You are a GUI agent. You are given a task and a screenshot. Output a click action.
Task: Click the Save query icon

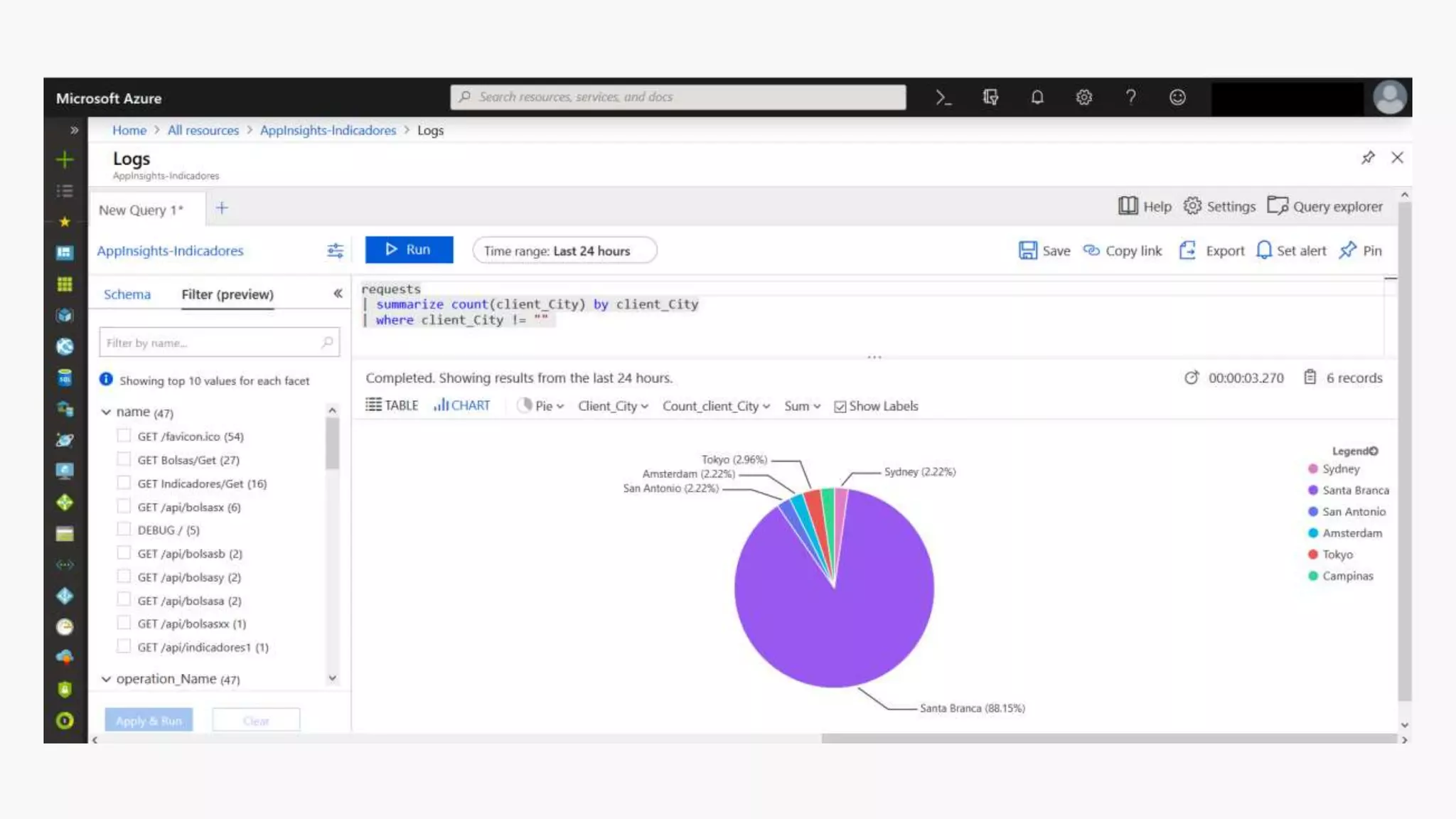[x=1027, y=250]
